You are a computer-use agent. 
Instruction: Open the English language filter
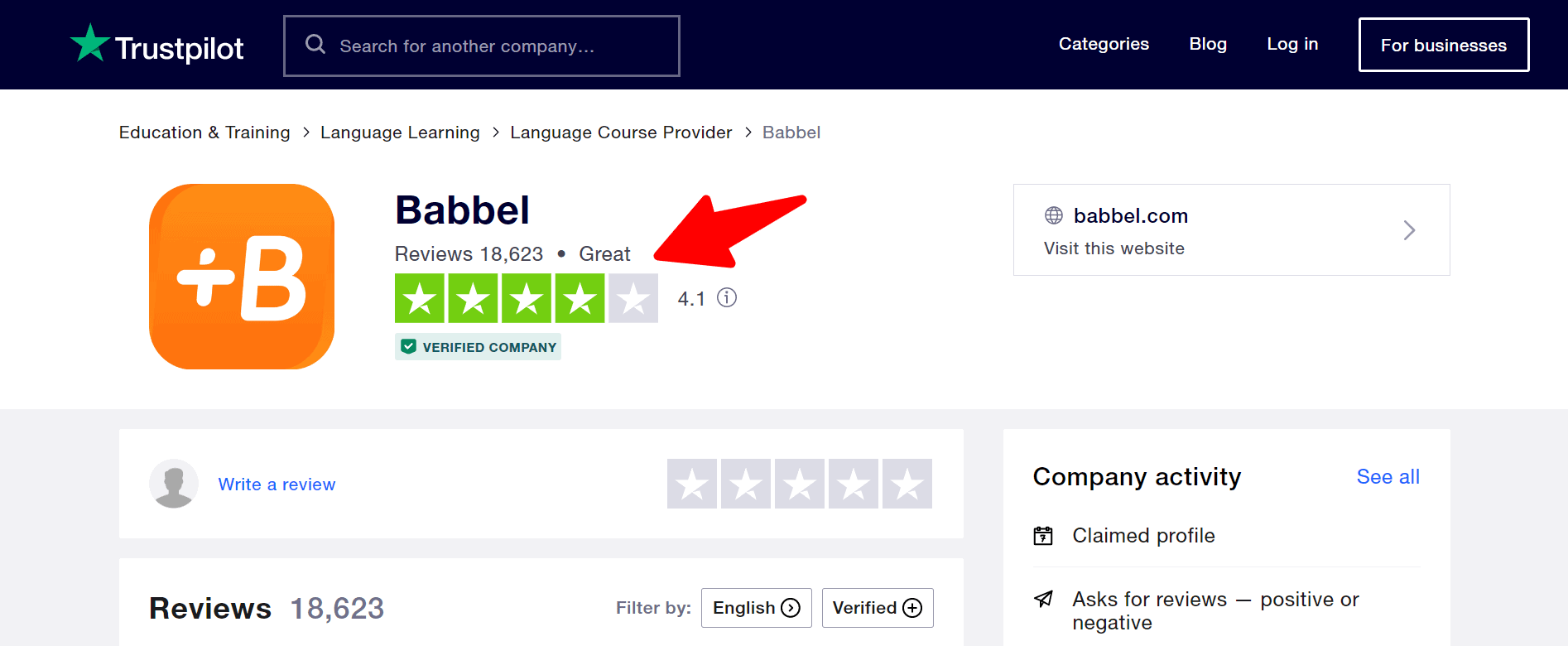756,608
